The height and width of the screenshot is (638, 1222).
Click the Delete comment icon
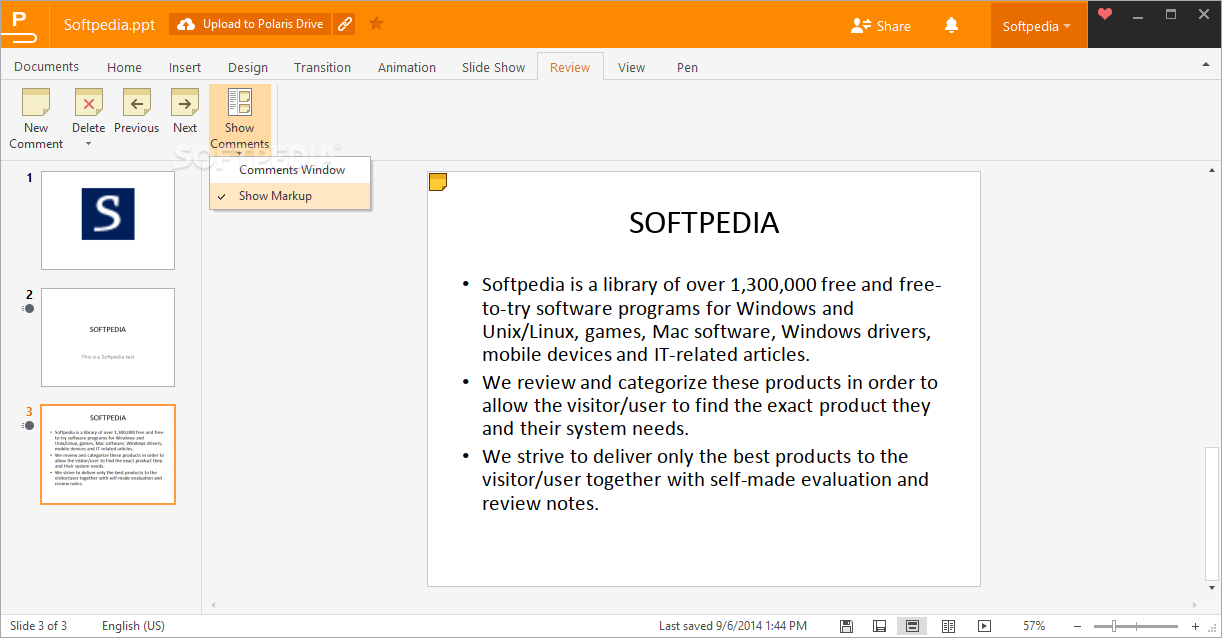pos(88,103)
